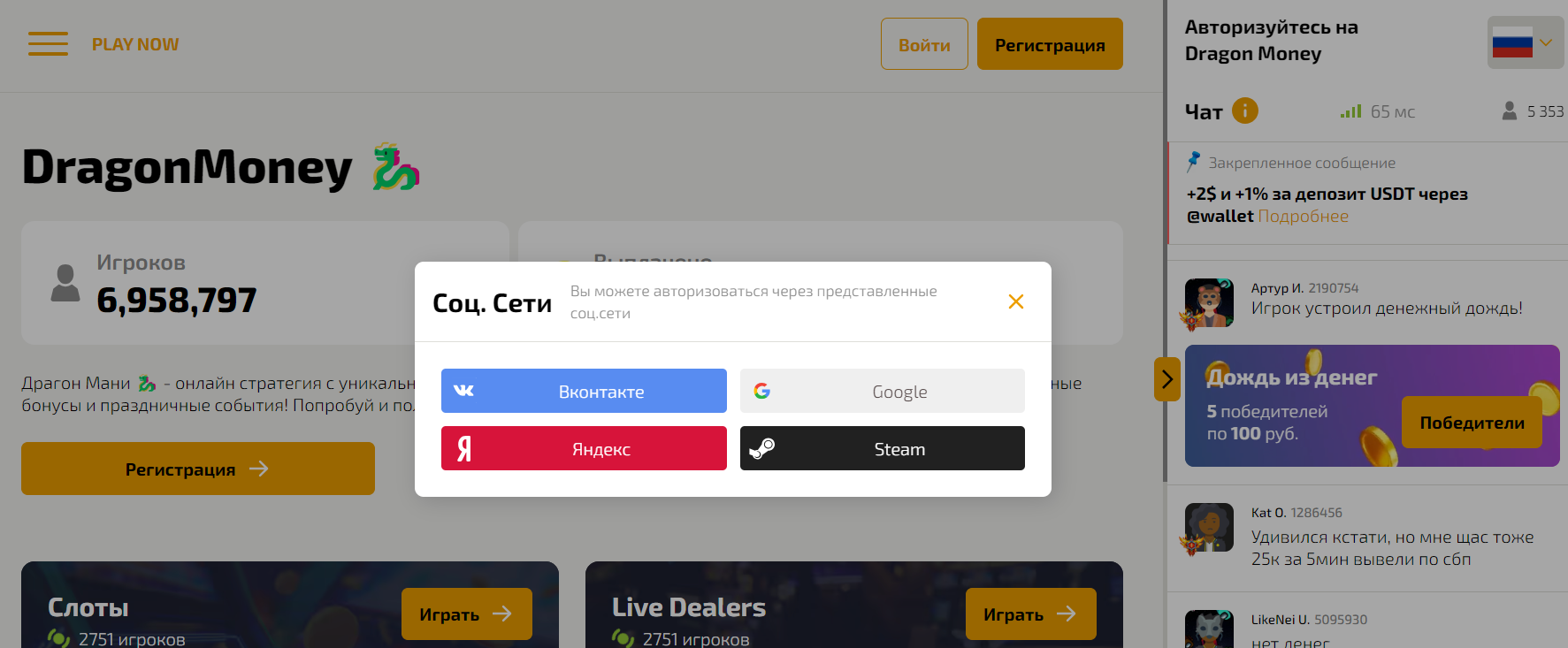The height and width of the screenshot is (648, 1568).
Task: Open Артур И. avatar in chat
Action: point(1208,303)
